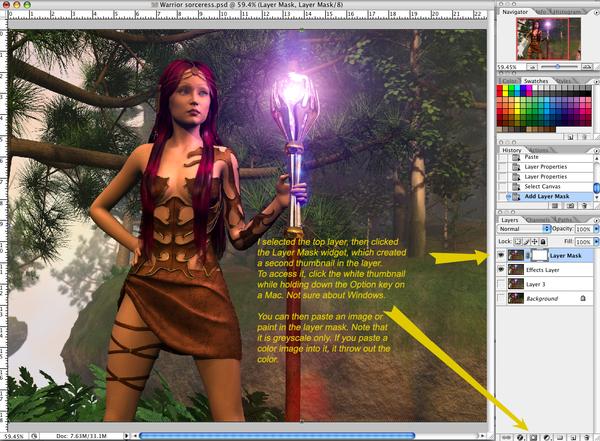Click the Create New Layer icon in Layers panel
600x441 pixels.
point(573,437)
